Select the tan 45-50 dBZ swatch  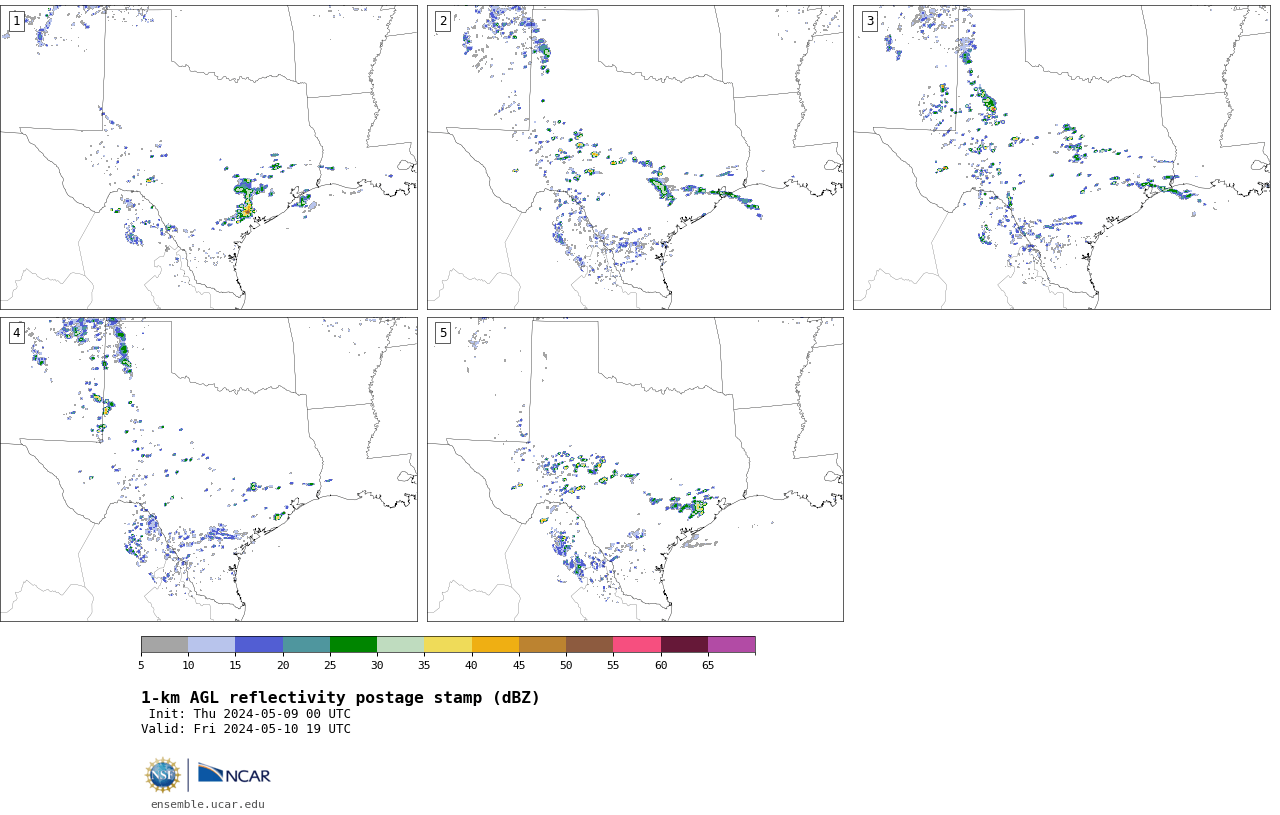tap(542, 644)
